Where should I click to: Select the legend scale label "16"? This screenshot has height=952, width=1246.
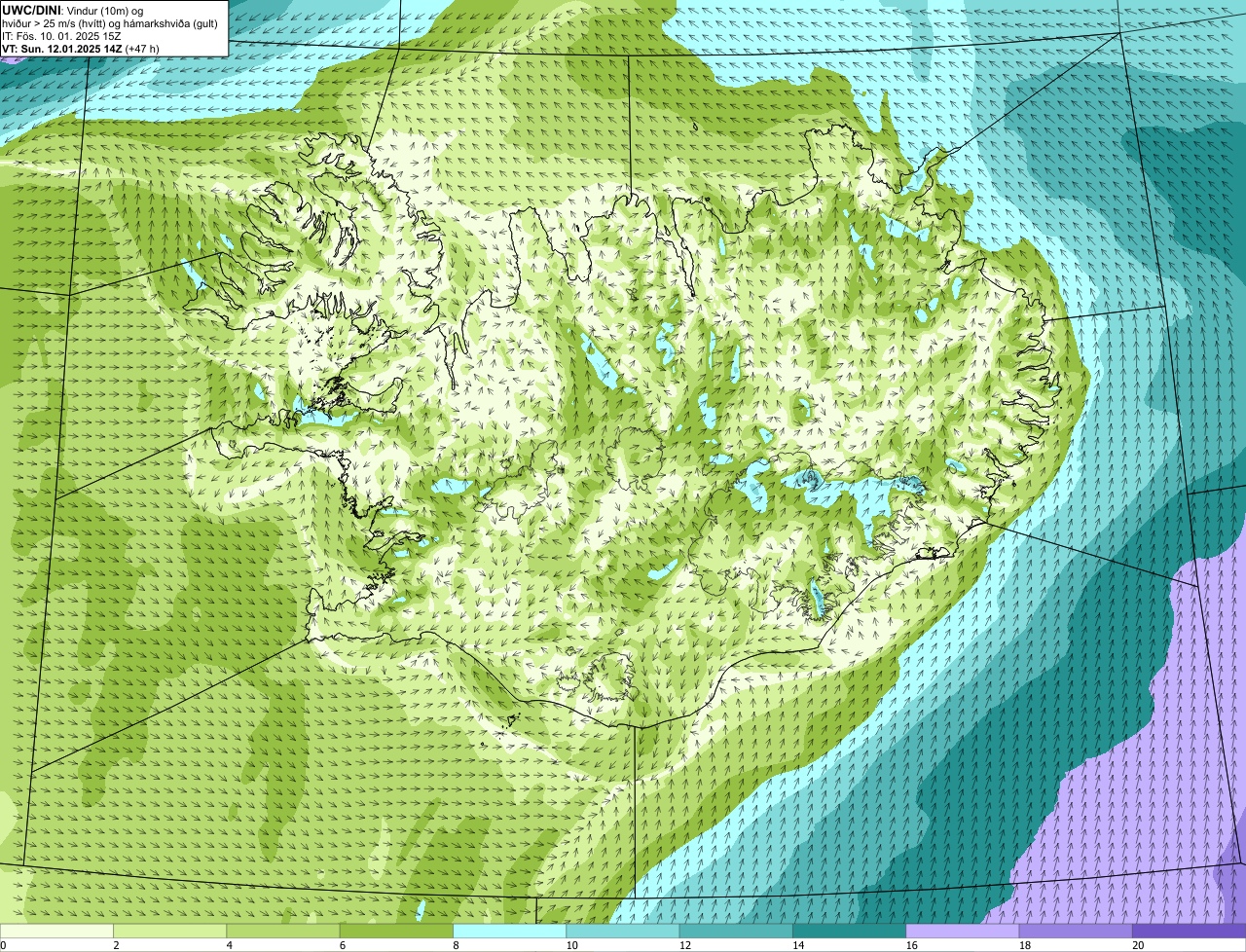point(911,944)
